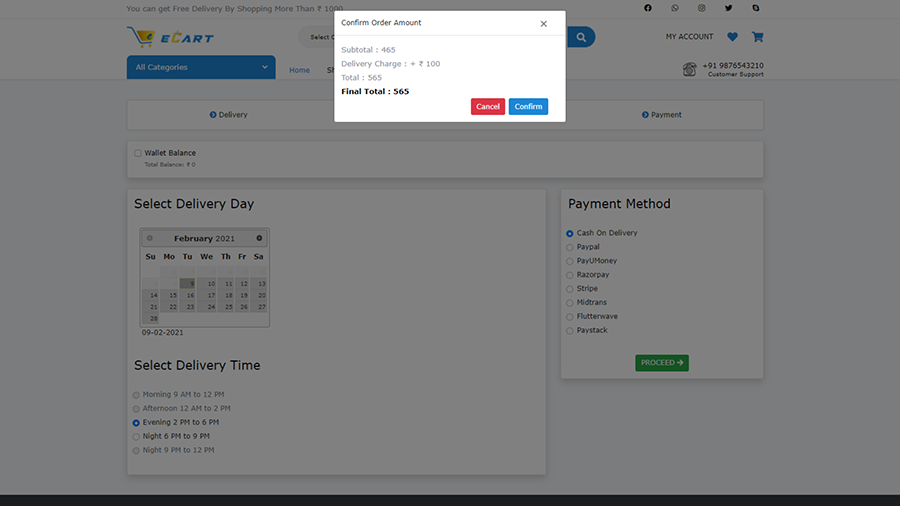Open the Twitter icon link
This screenshot has width=900, height=506.
pyautogui.click(x=729, y=8)
